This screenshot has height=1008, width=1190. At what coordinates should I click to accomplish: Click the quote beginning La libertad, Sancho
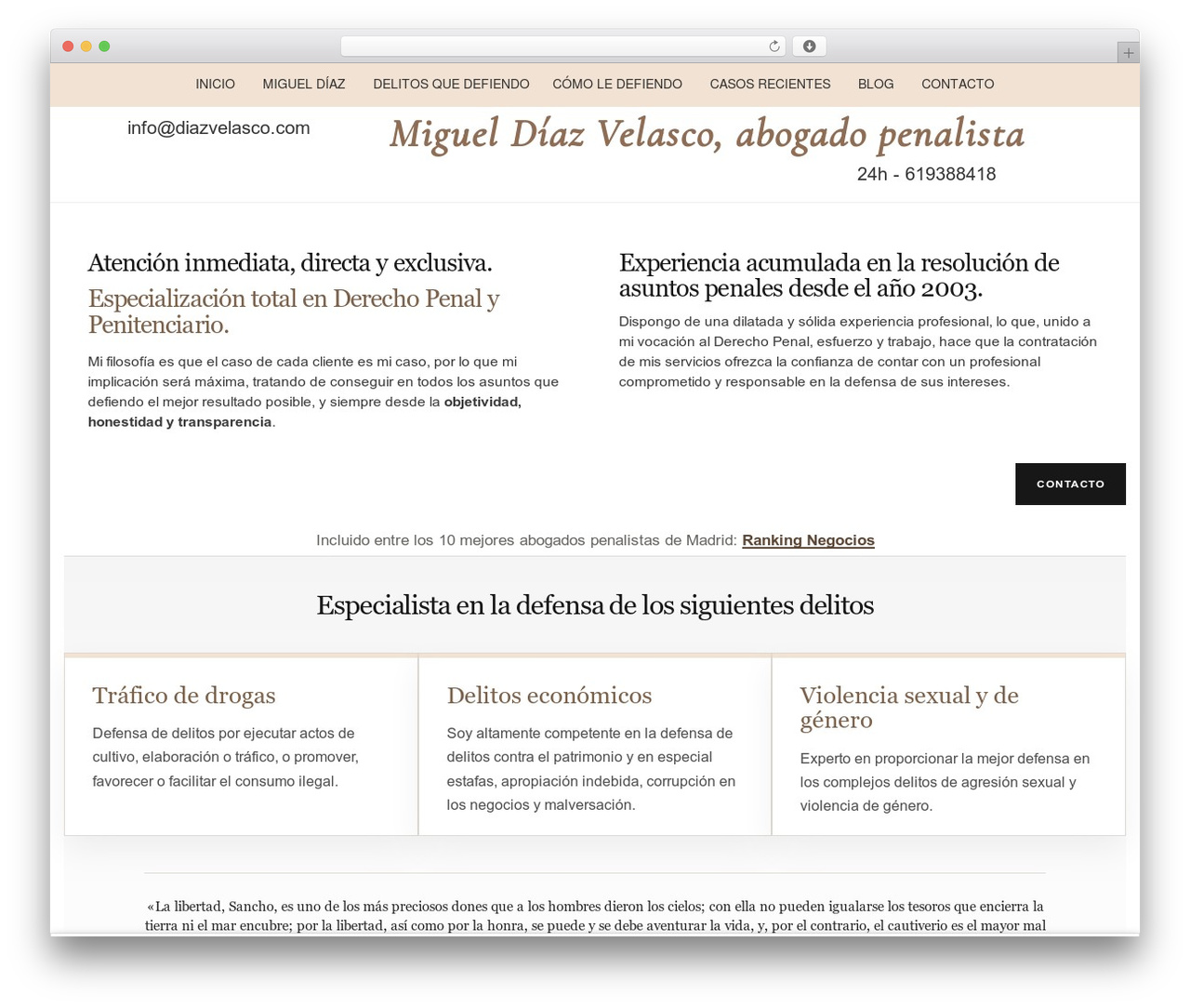[595, 916]
